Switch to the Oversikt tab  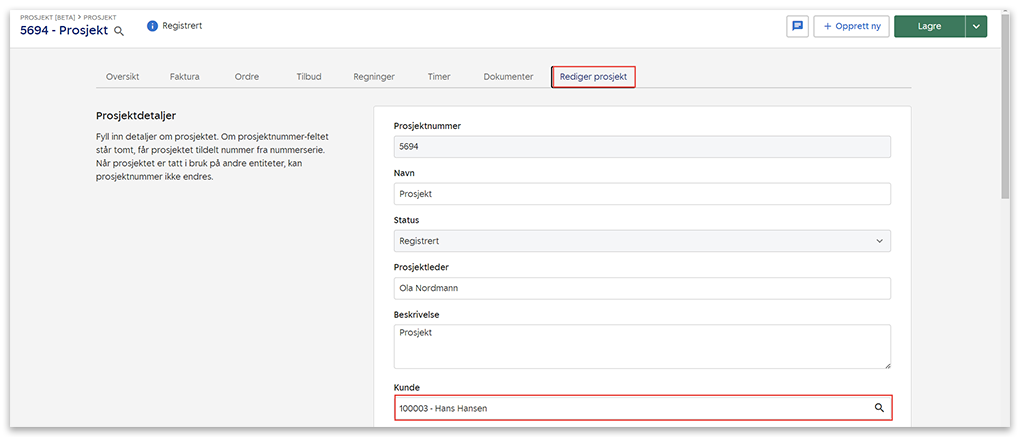pyautogui.click(x=122, y=77)
